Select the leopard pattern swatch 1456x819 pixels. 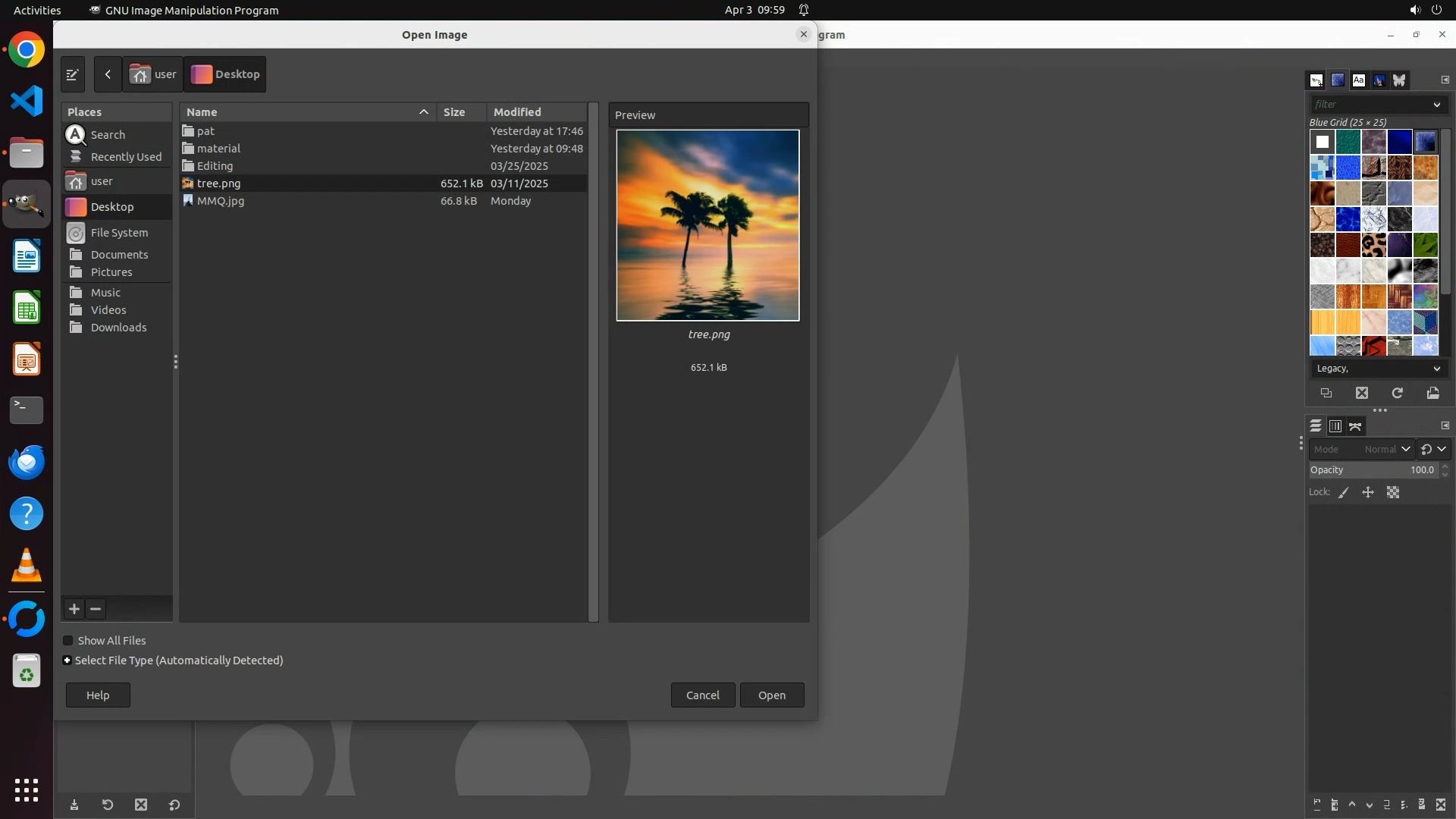click(x=1373, y=245)
